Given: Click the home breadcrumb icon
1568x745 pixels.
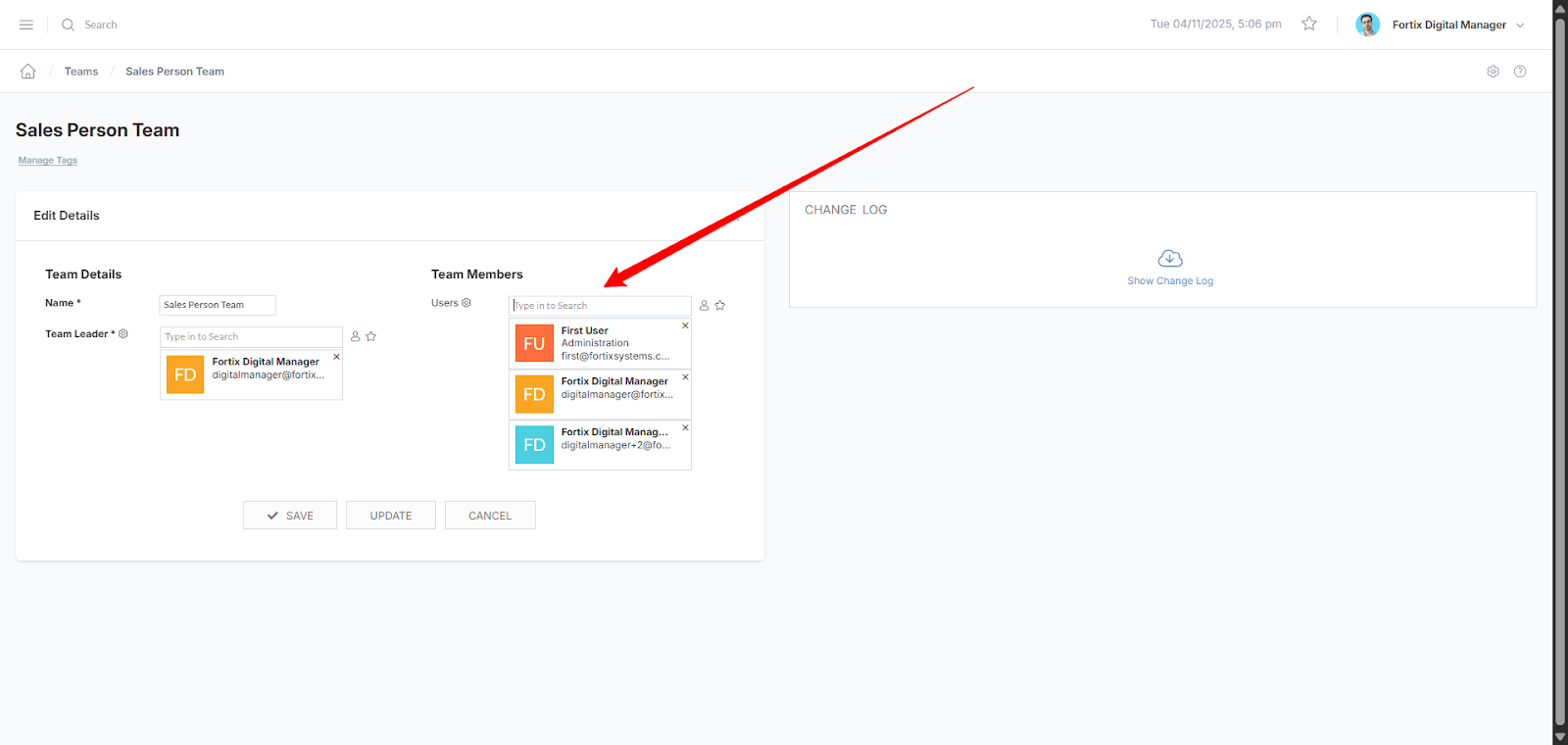Looking at the screenshot, I should (x=28, y=72).
